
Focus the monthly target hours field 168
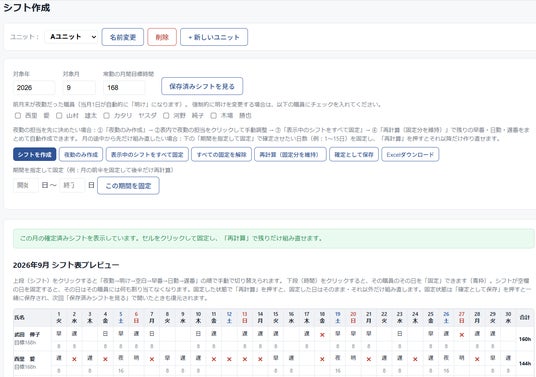pyautogui.click(x=124, y=87)
